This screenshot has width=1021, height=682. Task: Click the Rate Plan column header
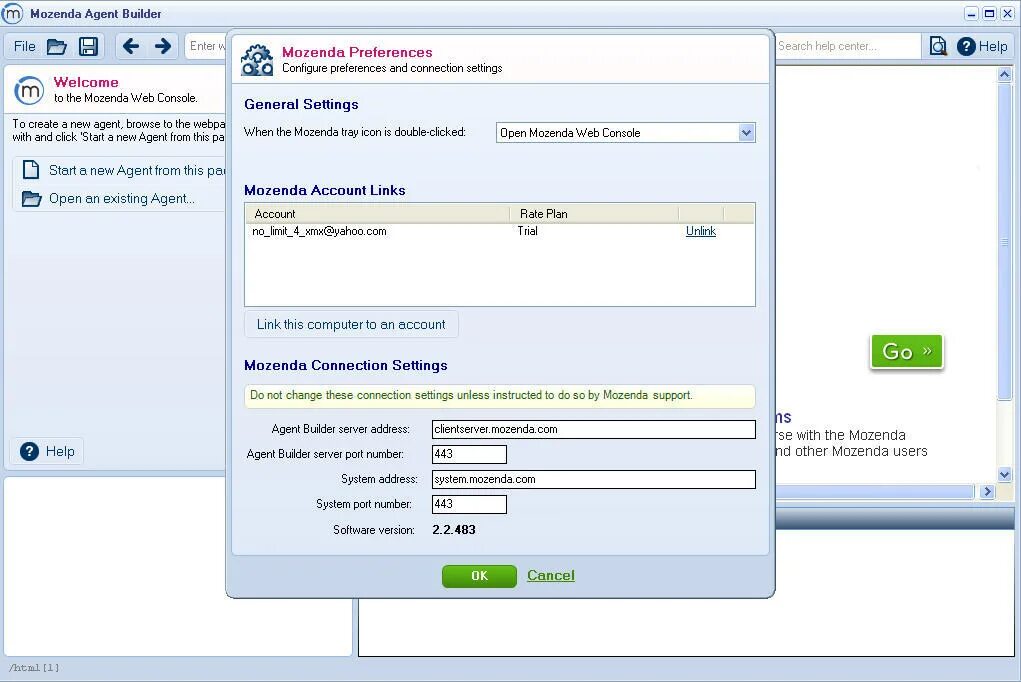tap(594, 214)
